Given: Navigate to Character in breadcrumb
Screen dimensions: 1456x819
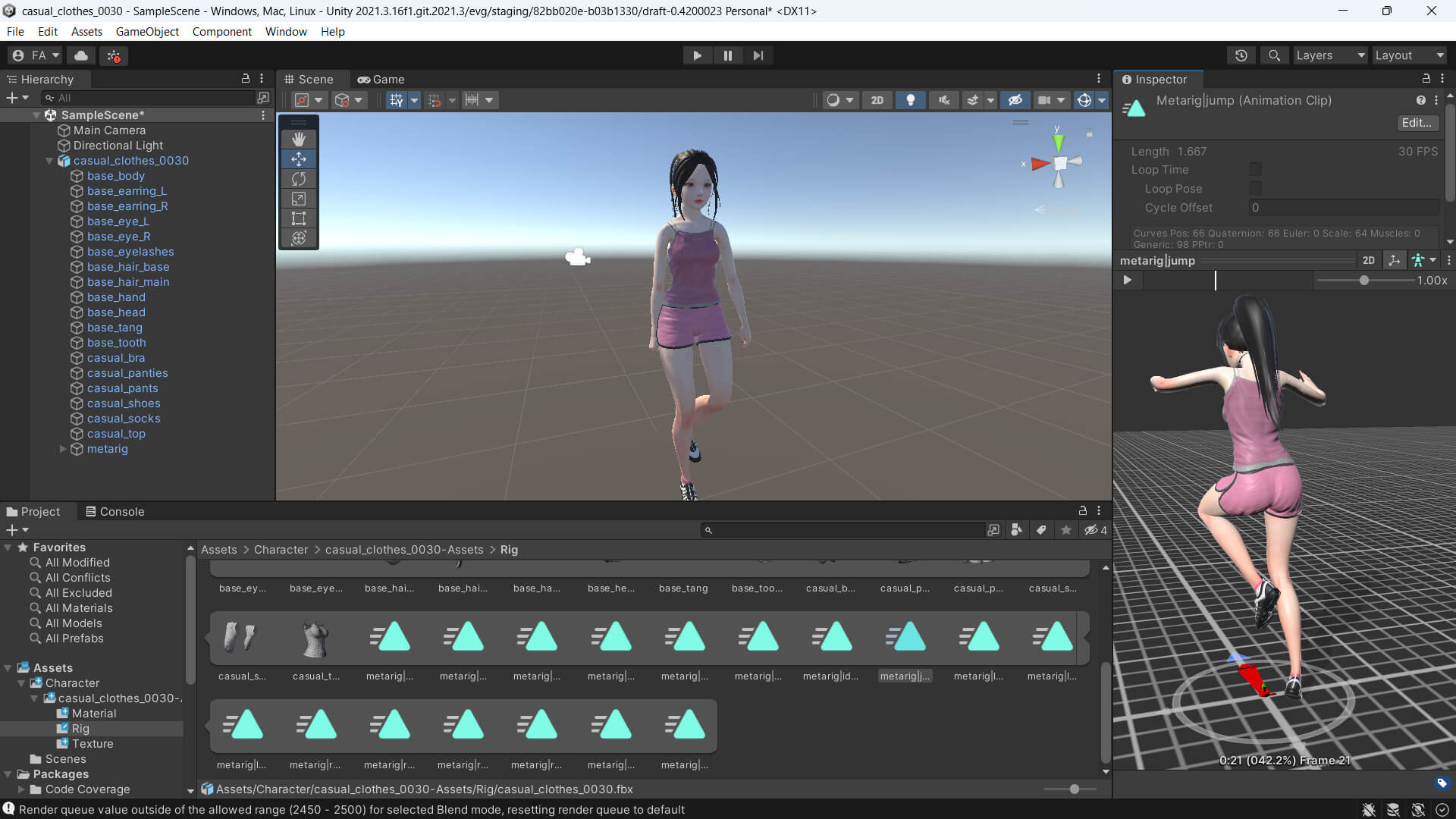Looking at the screenshot, I should click(x=281, y=550).
